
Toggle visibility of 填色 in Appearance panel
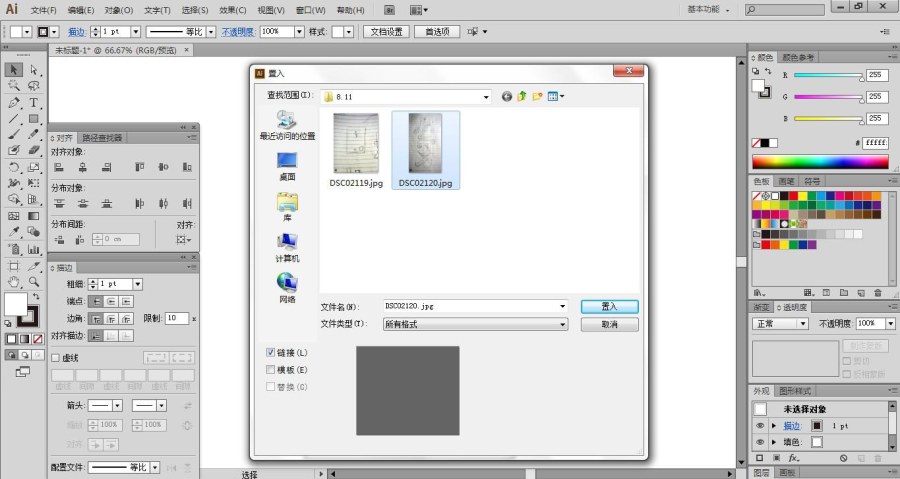tap(760, 442)
